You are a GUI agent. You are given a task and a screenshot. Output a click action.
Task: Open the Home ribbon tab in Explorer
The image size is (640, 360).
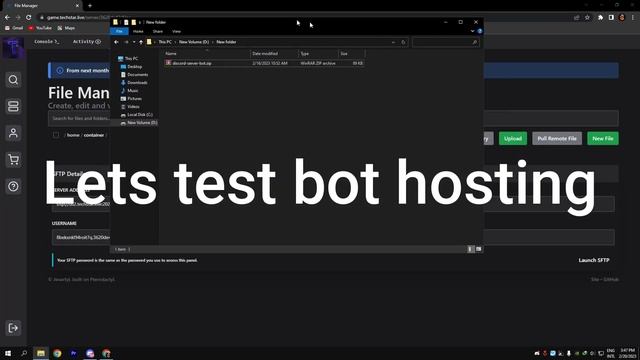tap(138, 31)
